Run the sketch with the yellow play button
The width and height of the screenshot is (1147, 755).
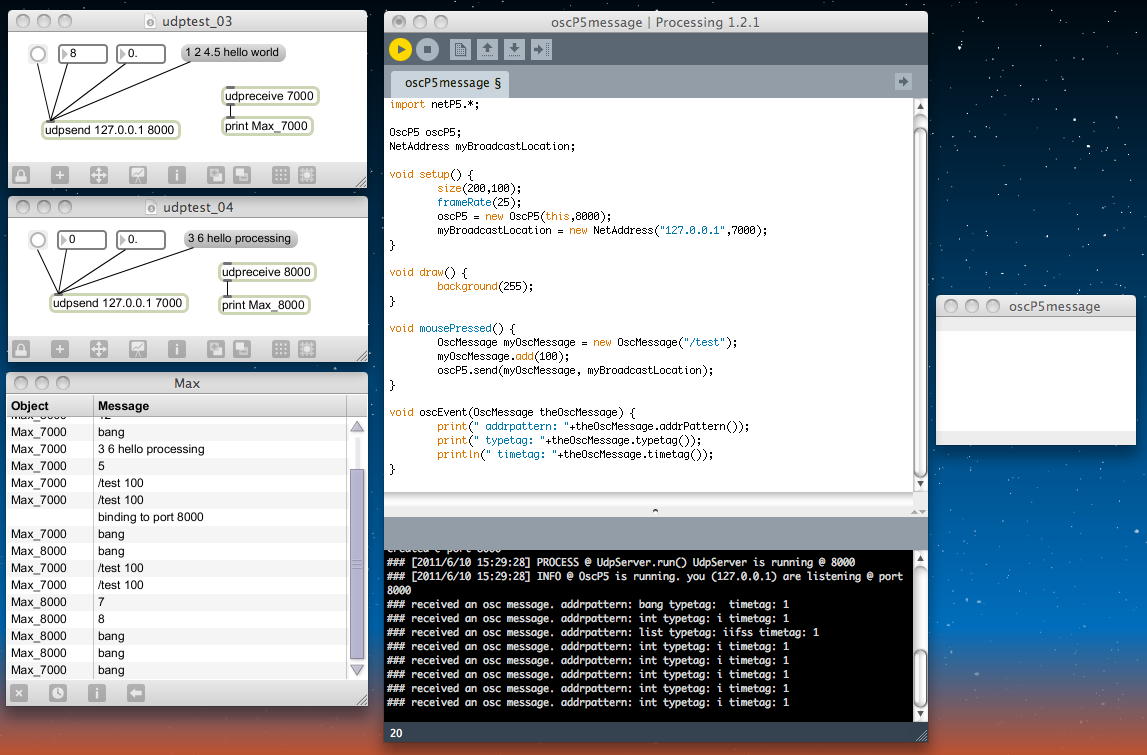(x=400, y=49)
